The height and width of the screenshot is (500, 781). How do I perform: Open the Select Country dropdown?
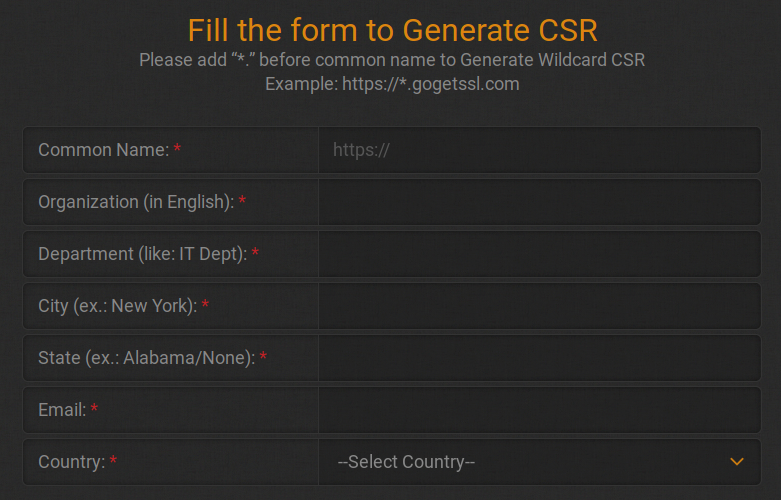click(x=539, y=462)
